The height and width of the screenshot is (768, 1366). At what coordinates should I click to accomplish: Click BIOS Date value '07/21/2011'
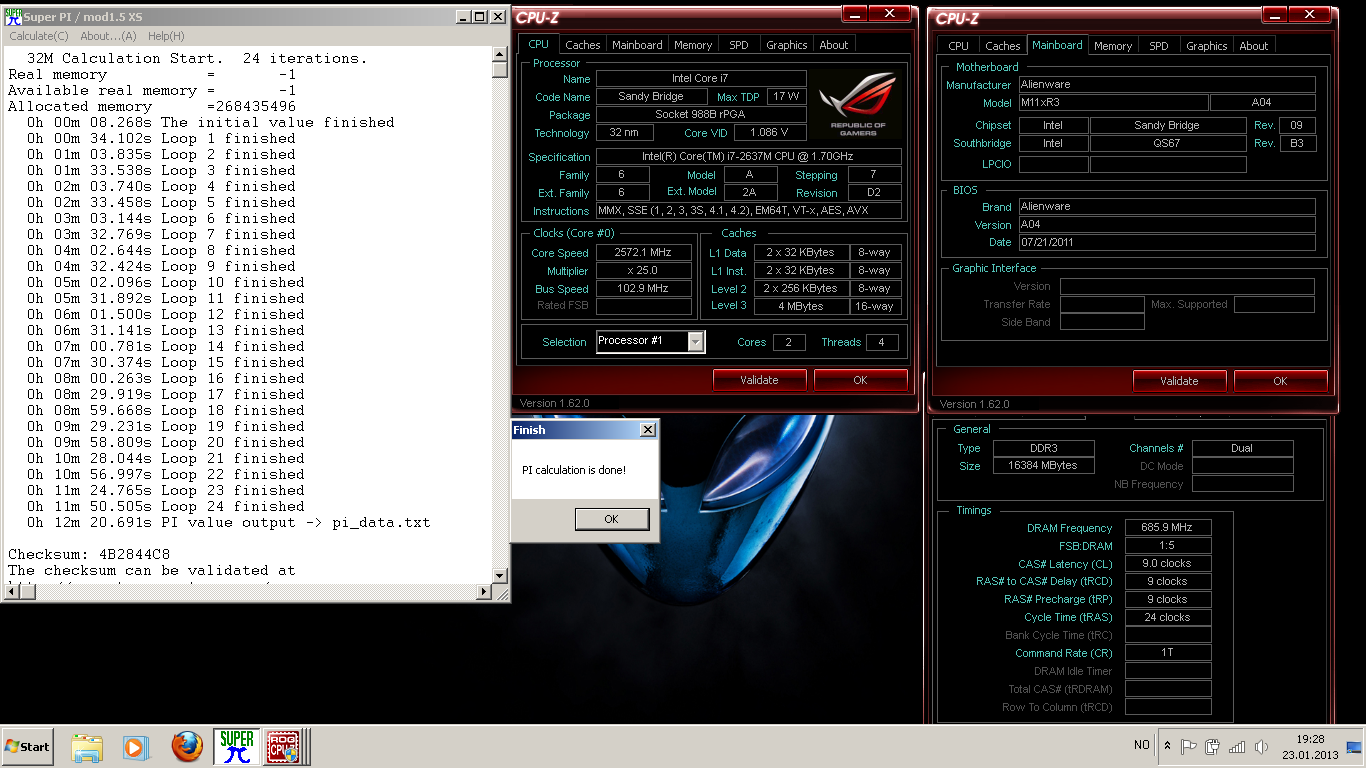(1167, 242)
